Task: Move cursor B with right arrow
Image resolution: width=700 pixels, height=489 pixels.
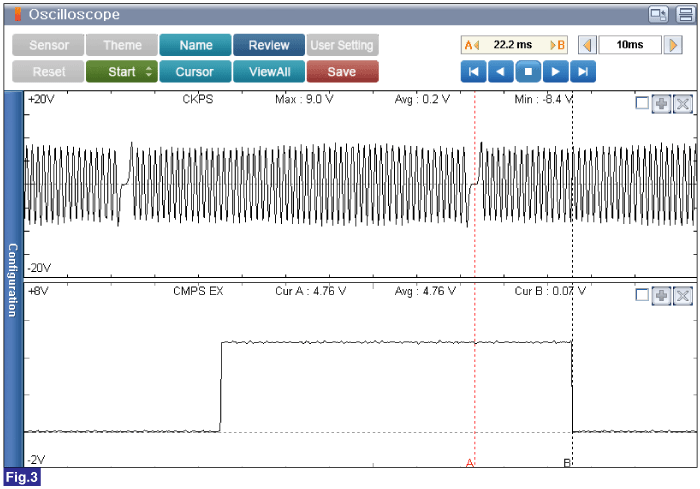Action: click(558, 45)
